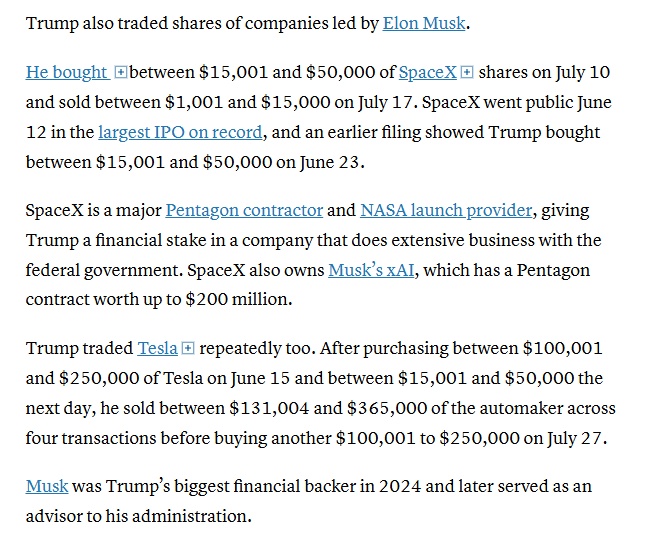
Task: Visit the "largest IPO on record" link
Action: (x=180, y=132)
